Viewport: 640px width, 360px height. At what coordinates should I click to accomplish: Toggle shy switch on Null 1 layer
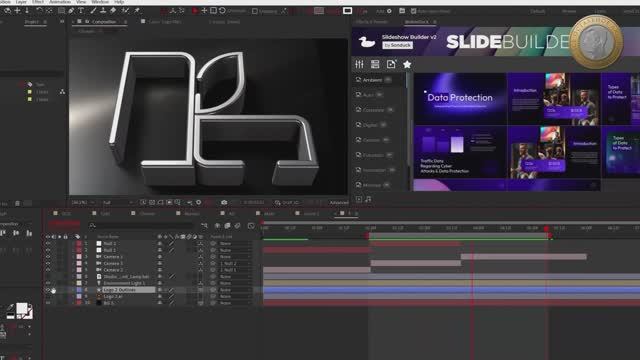[160, 250]
